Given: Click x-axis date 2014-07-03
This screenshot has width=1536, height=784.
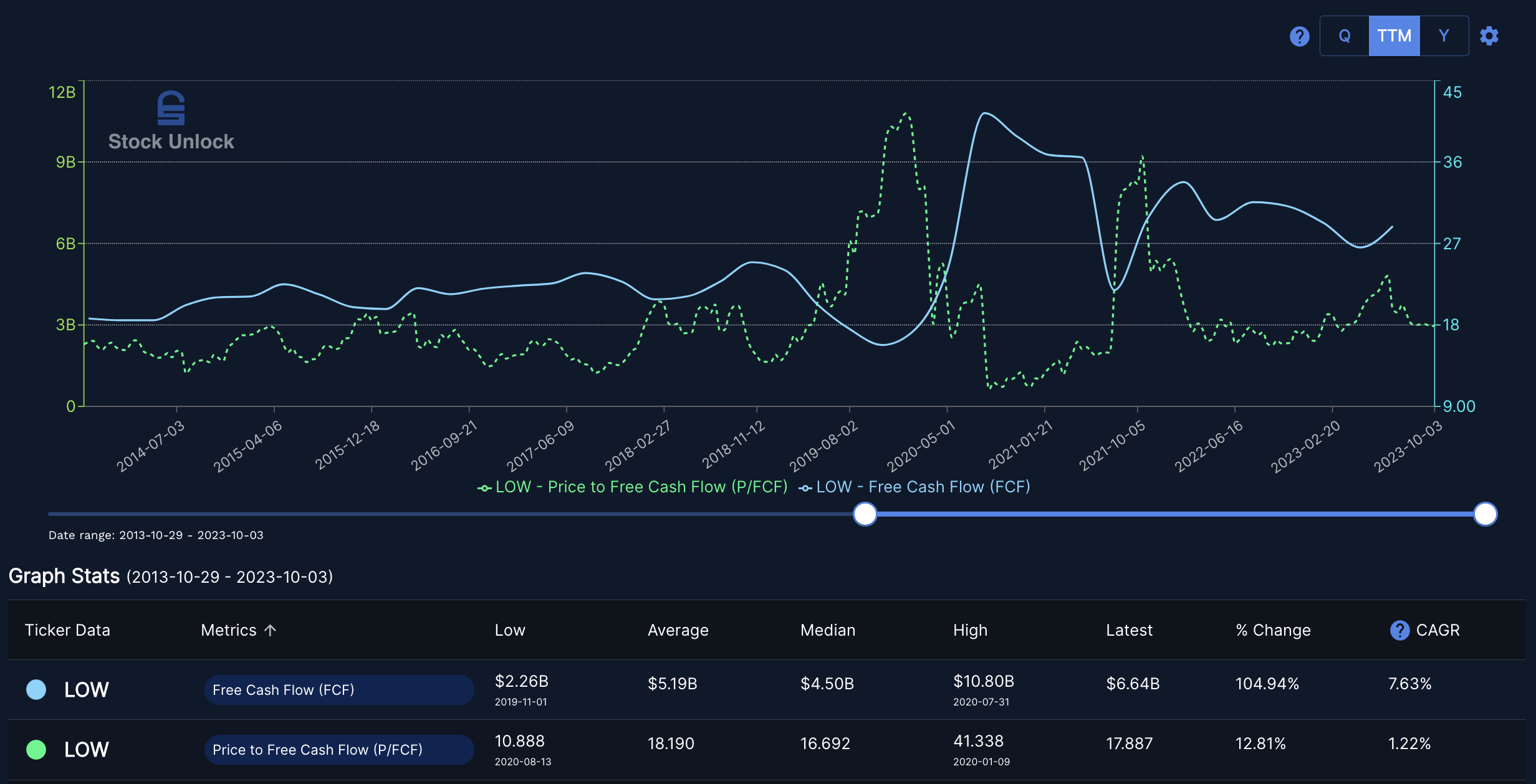Looking at the screenshot, I should 151,446.
